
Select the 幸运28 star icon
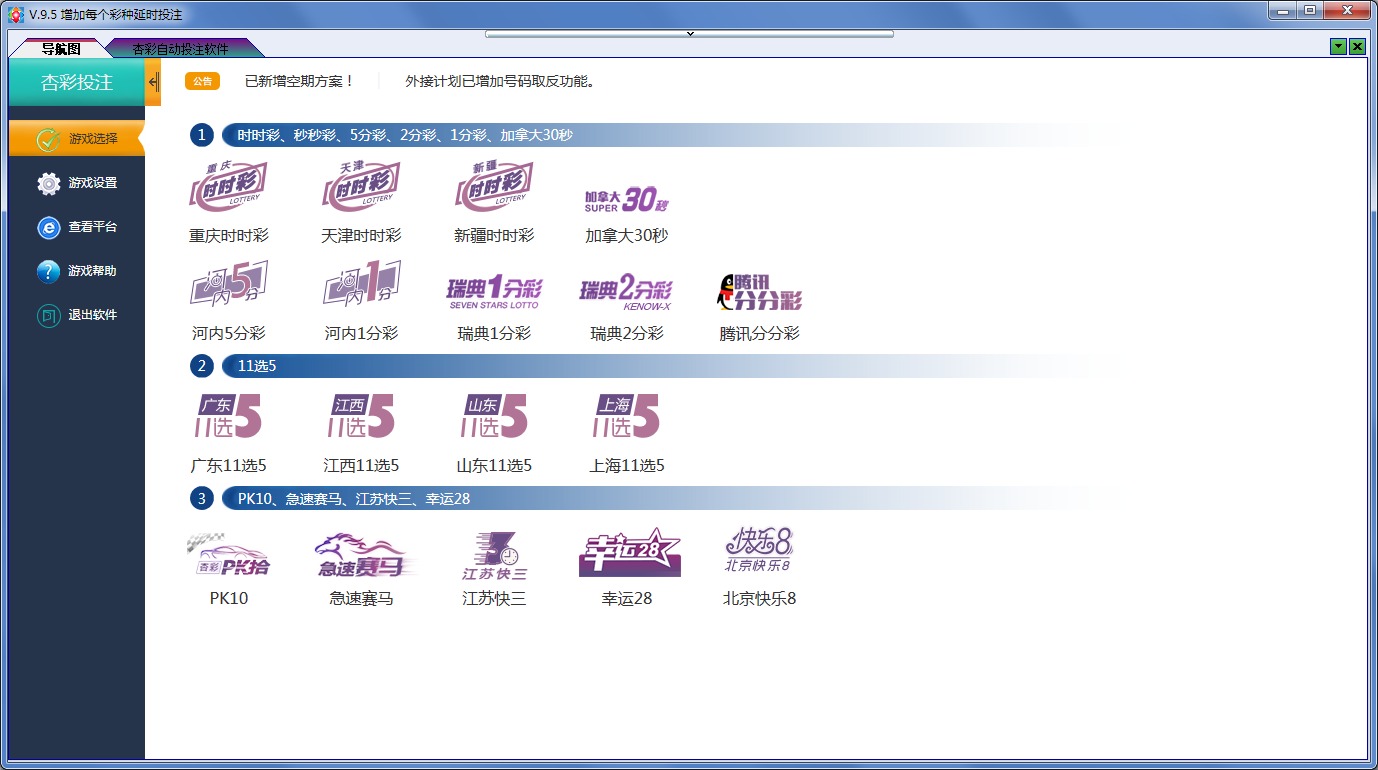(629, 553)
